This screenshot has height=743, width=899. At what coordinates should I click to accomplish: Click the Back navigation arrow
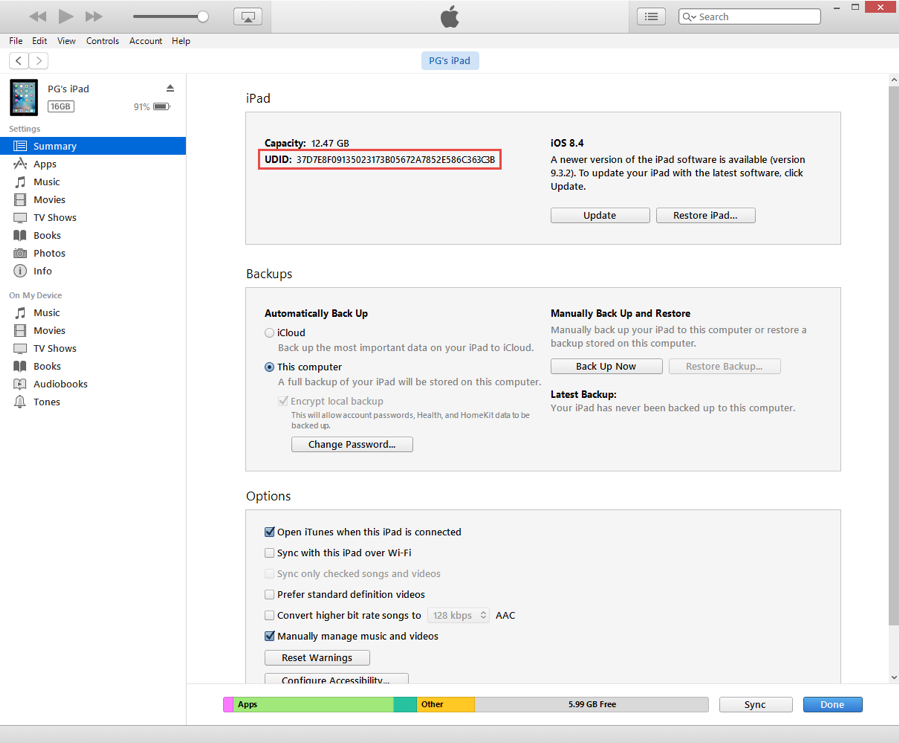tap(19, 61)
